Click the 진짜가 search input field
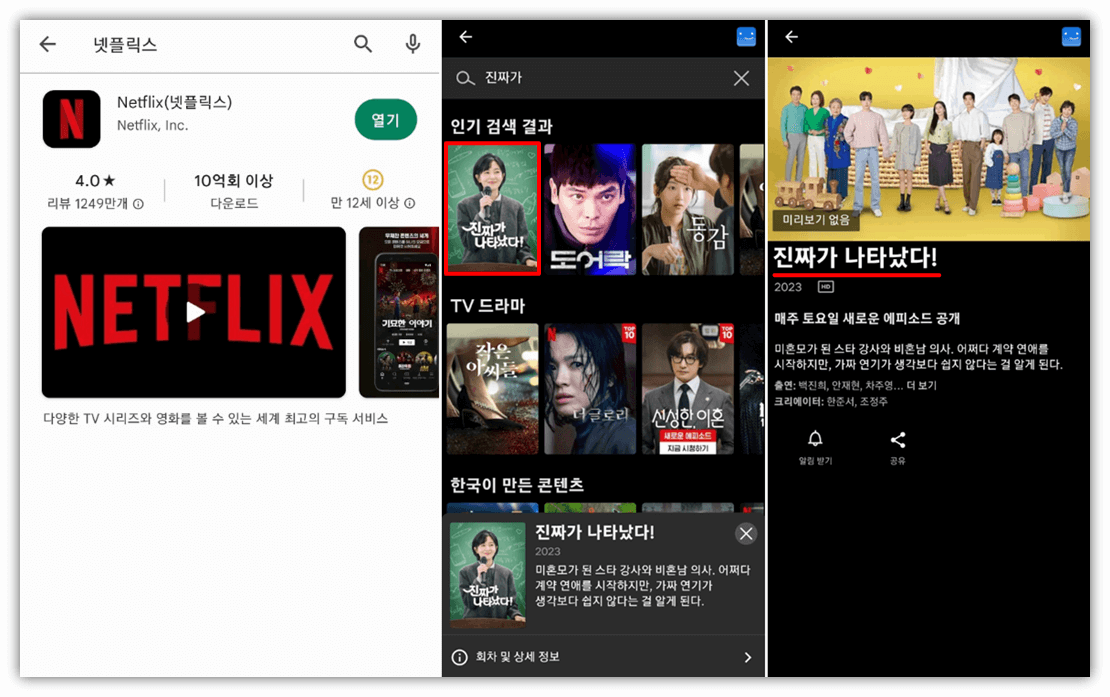Screen dimensions: 1110x697 coord(603,78)
